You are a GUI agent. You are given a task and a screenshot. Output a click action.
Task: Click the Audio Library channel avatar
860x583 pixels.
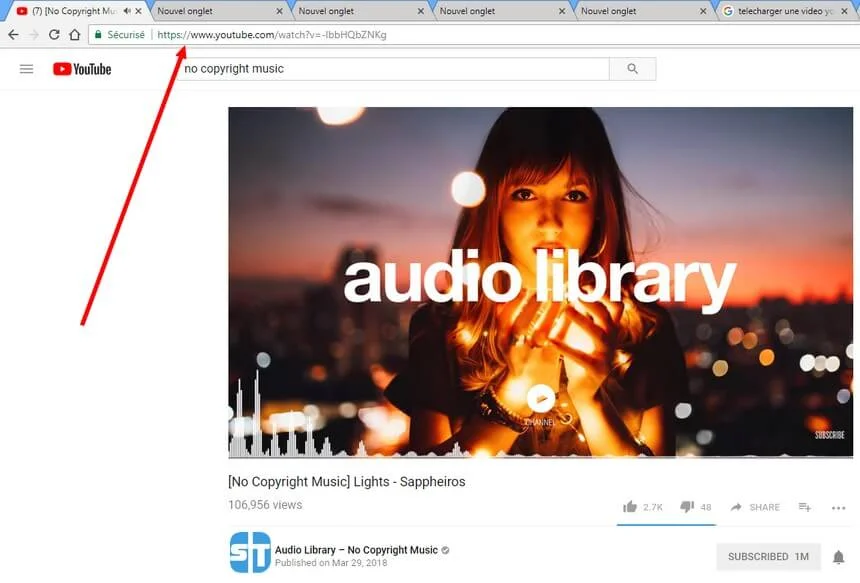point(251,554)
